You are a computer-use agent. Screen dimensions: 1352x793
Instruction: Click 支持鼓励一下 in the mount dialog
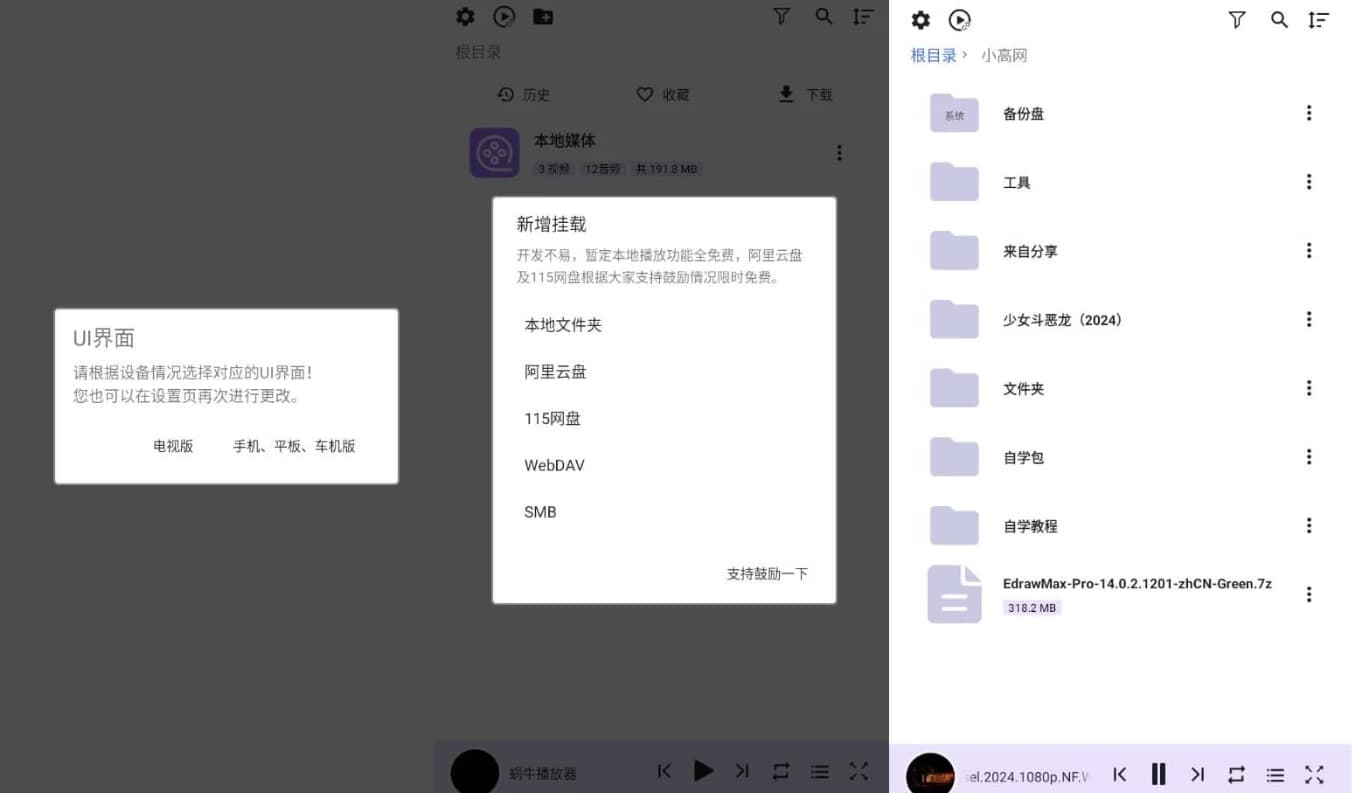point(767,573)
